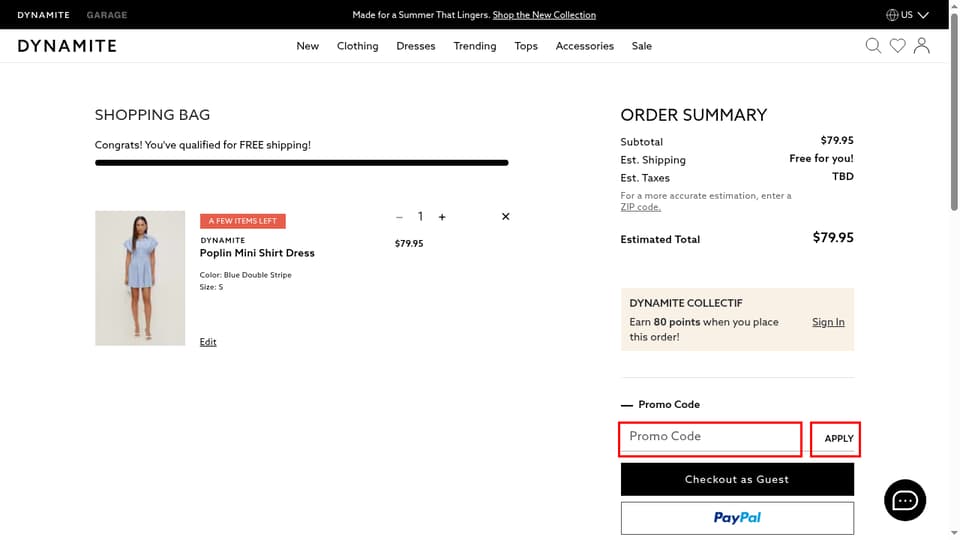Decrease item quantity with minus button
The image size is (960, 540).
coord(399,217)
